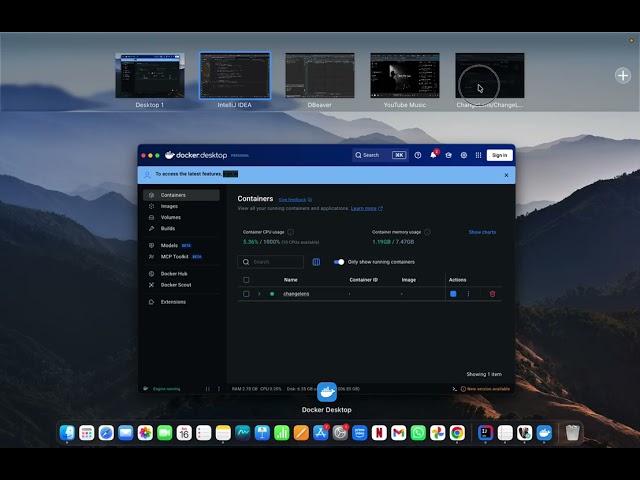The width and height of the screenshot is (640, 480).
Task: Open Containers in the Docker sidebar
Action: (181, 195)
